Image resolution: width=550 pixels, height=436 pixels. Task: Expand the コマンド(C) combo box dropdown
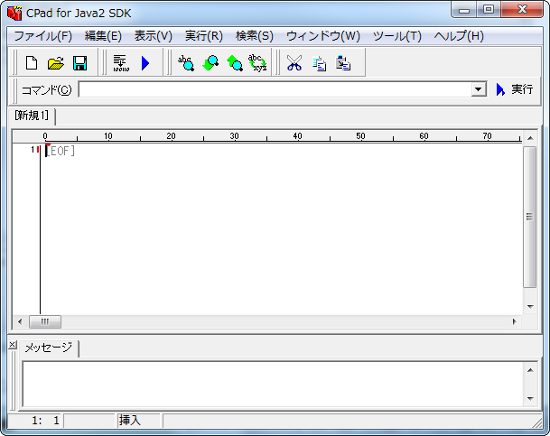[x=478, y=89]
